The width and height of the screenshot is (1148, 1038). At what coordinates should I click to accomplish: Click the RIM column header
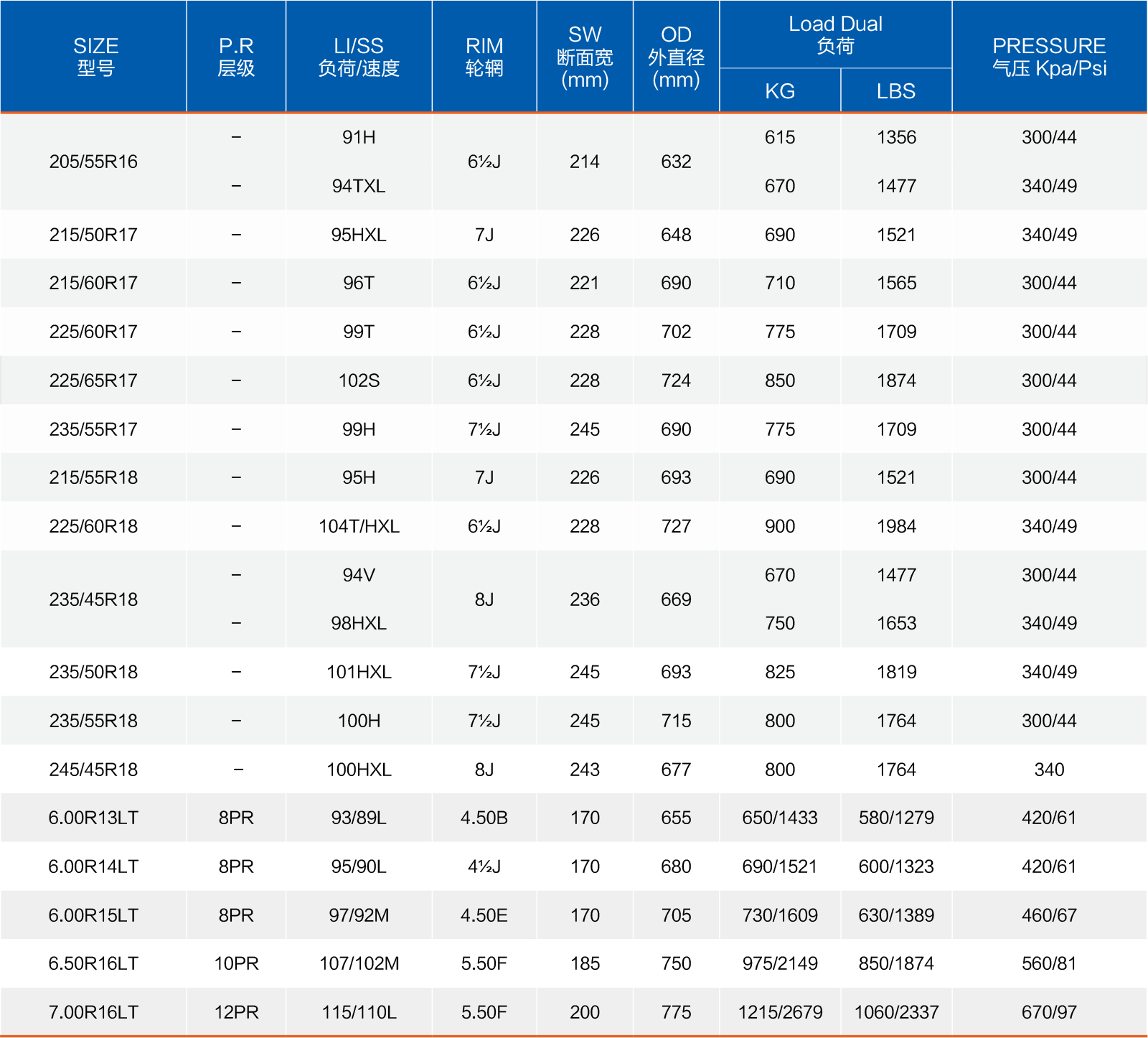(484, 57)
